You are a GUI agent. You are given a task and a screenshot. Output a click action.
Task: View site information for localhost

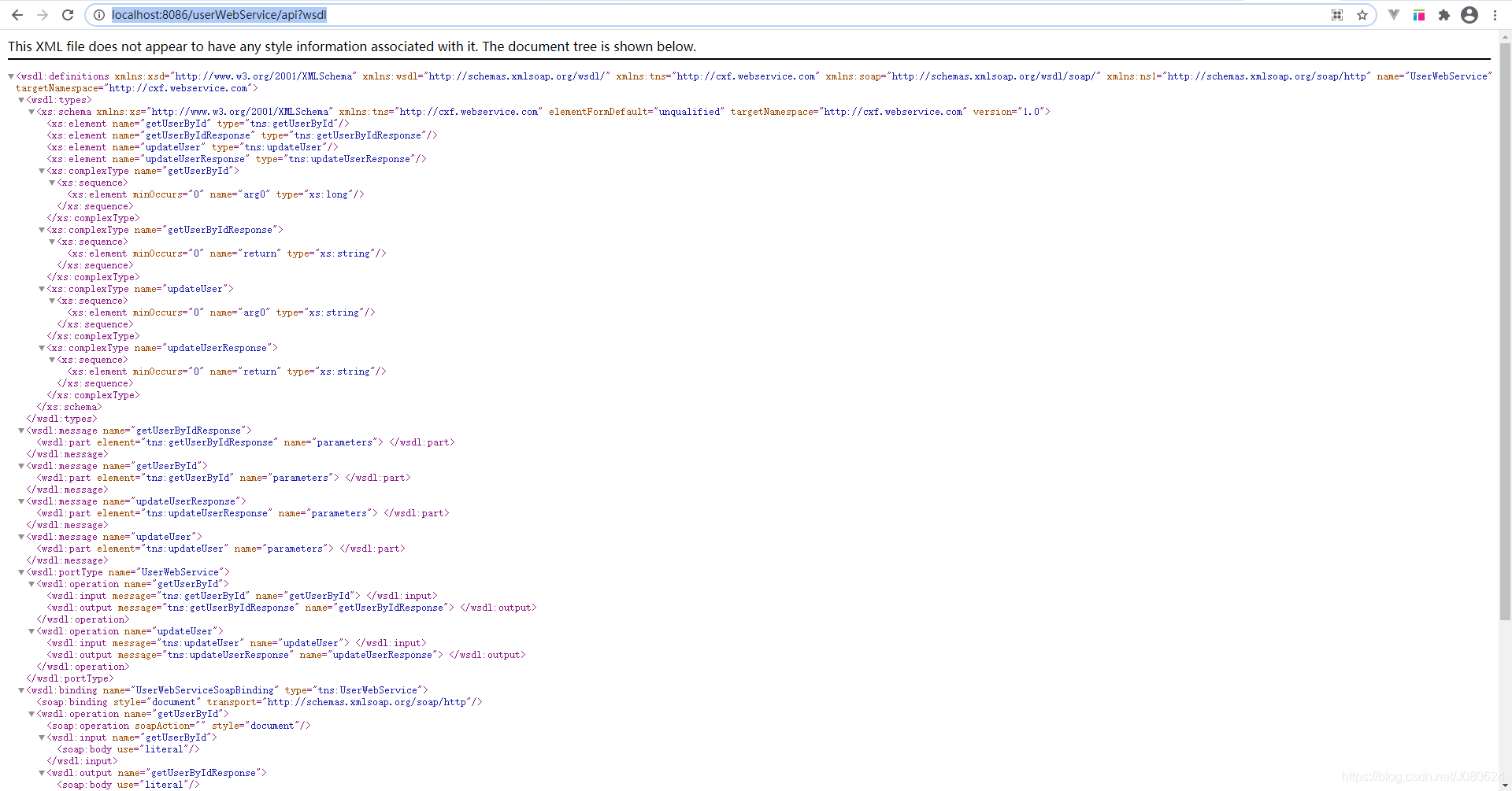99,15
